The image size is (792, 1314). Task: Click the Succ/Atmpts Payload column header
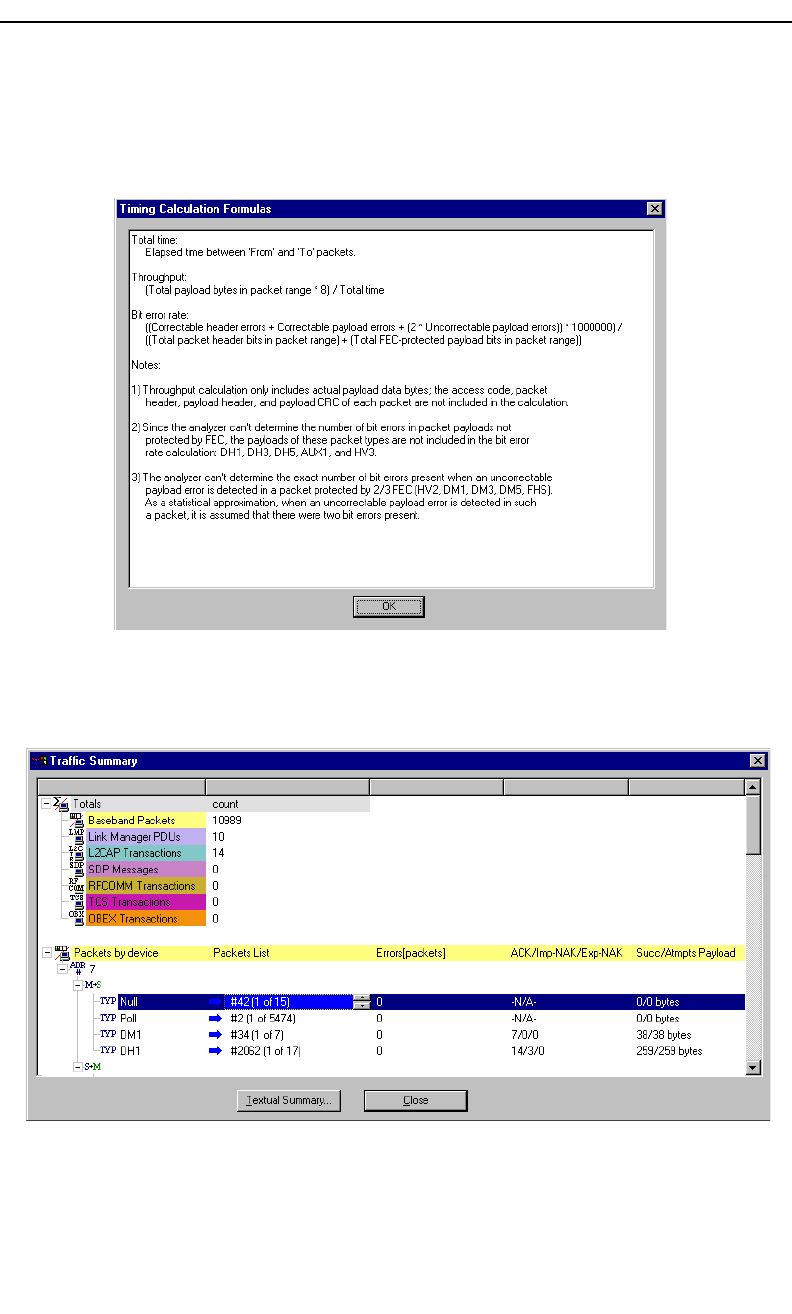[686, 953]
